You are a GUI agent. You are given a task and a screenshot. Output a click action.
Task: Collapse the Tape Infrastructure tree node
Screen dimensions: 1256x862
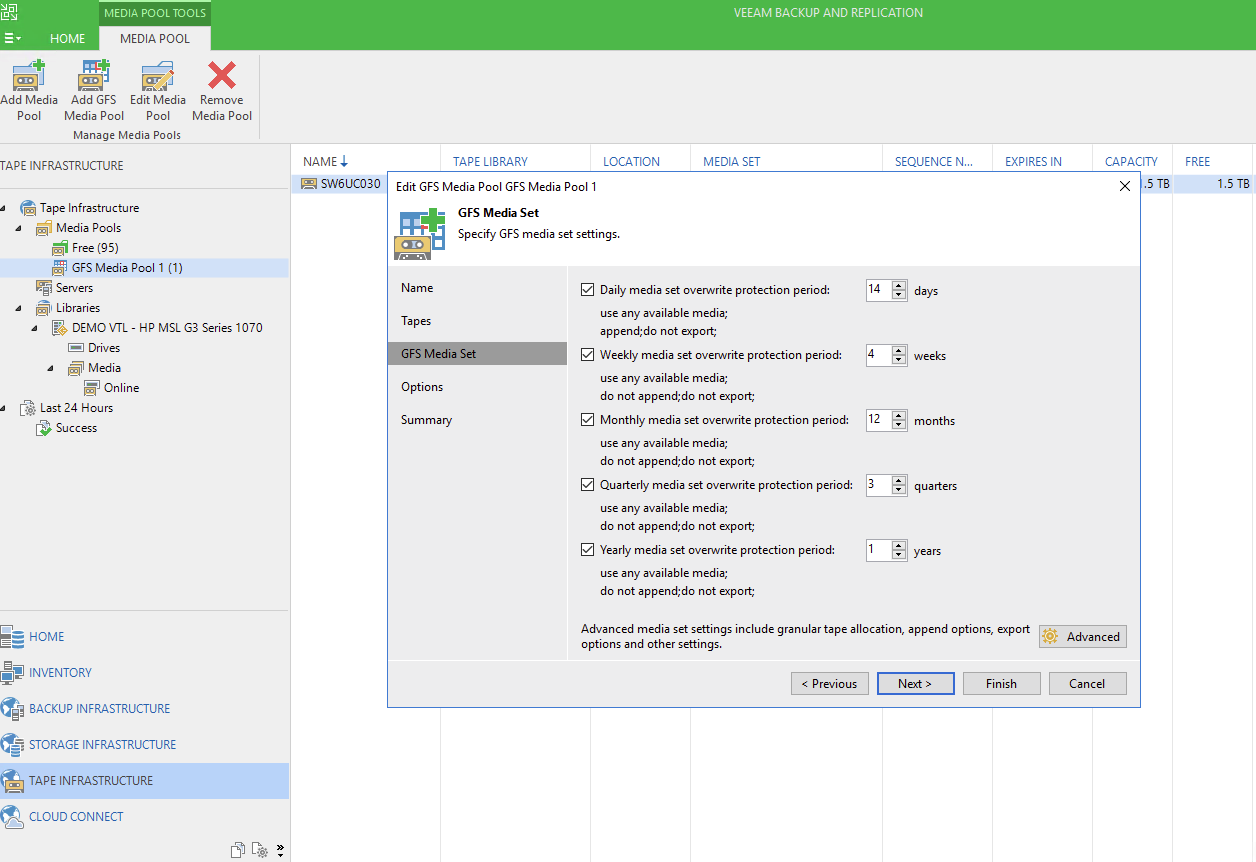pos(3,208)
